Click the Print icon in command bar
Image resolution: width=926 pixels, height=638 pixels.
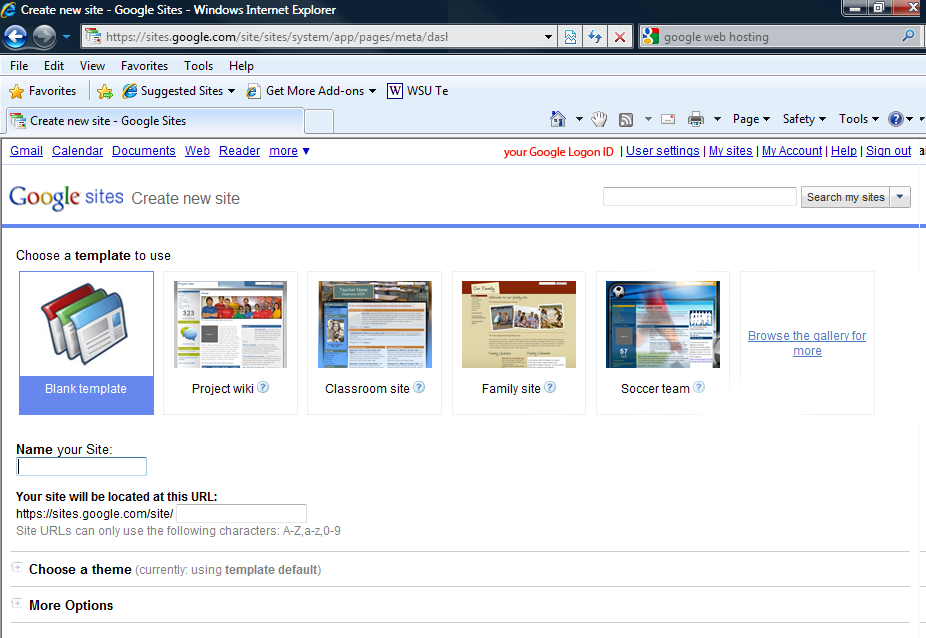pyautogui.click(x=696, y=119)
